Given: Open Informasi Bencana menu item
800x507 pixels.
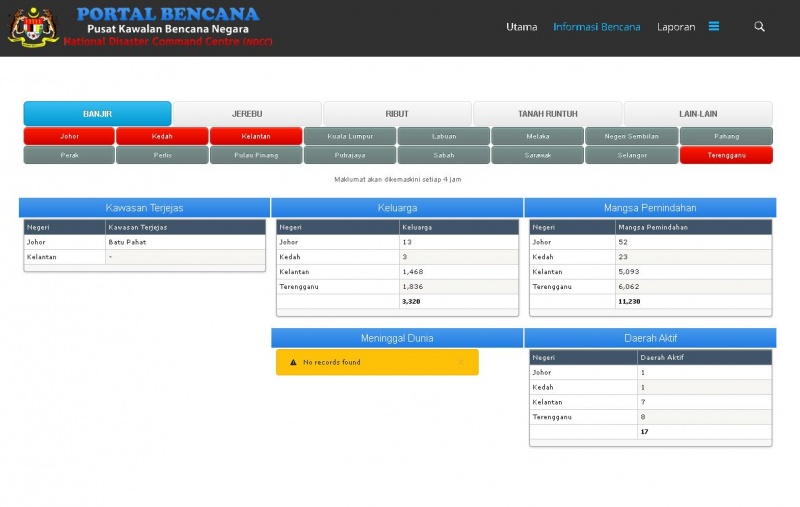Looking at the screenshot, I should [x=596, y=27].
